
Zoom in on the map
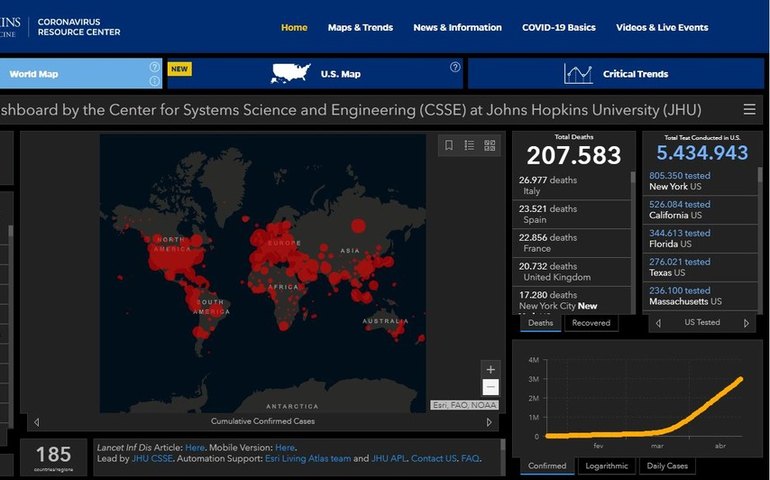tap(490, 369)
